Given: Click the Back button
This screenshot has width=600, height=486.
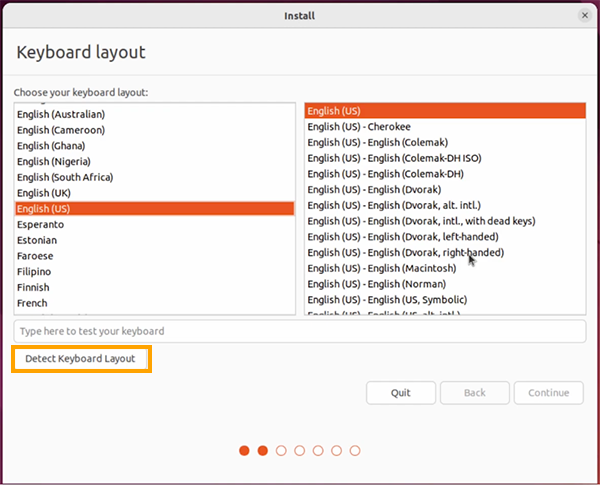Looking at the screenshot, I should (475, 393).
